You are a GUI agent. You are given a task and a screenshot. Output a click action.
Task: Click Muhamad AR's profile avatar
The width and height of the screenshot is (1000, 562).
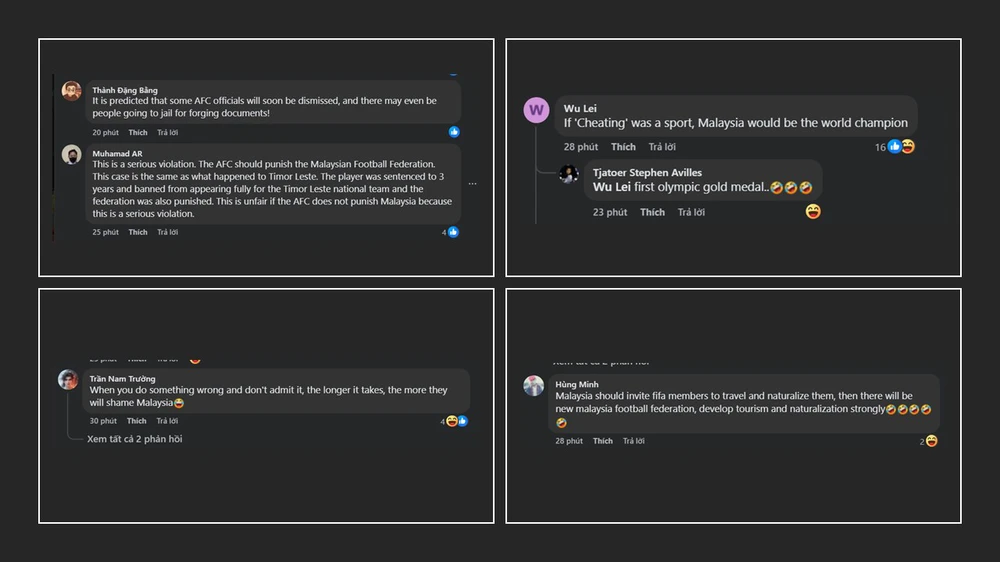coord(71,154)
